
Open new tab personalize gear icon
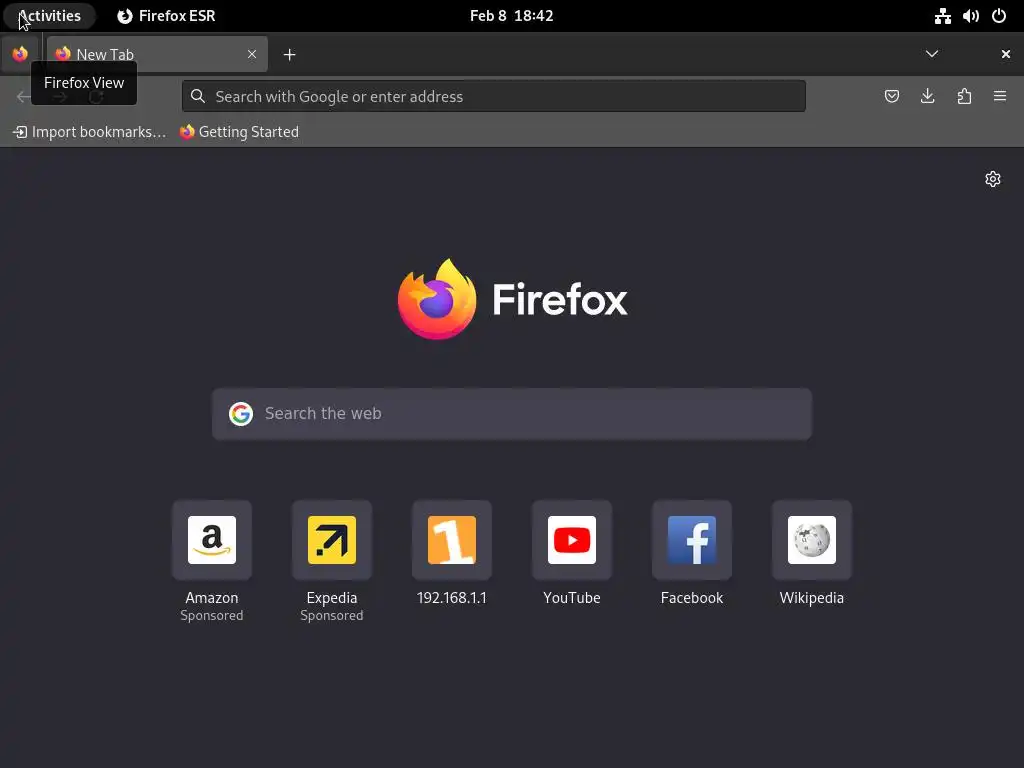[993, 179]
